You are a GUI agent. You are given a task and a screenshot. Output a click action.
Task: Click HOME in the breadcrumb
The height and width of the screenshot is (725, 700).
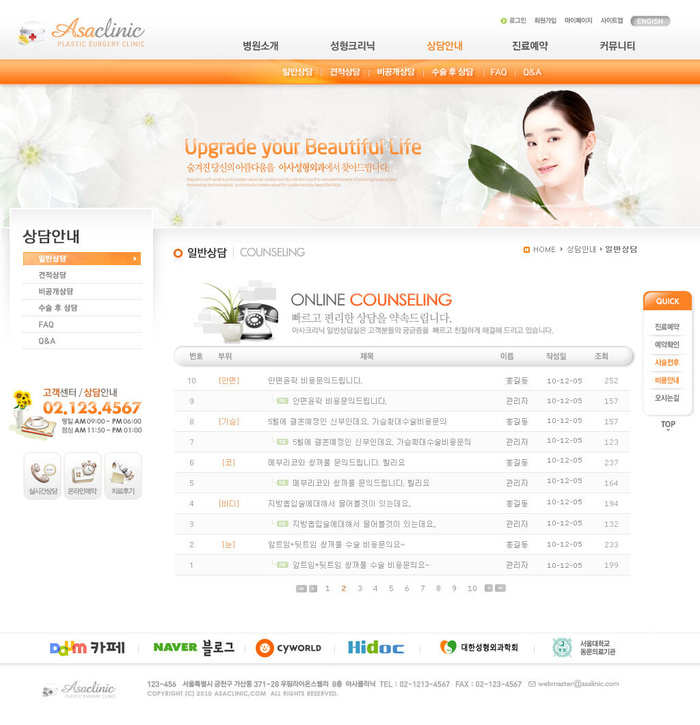click(543, 249)
